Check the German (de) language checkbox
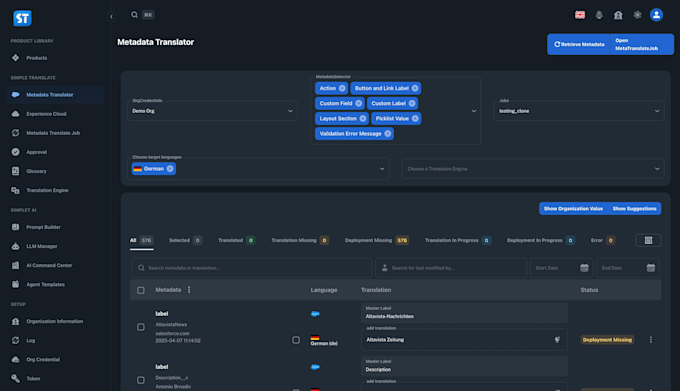 [x=296, y=340]
